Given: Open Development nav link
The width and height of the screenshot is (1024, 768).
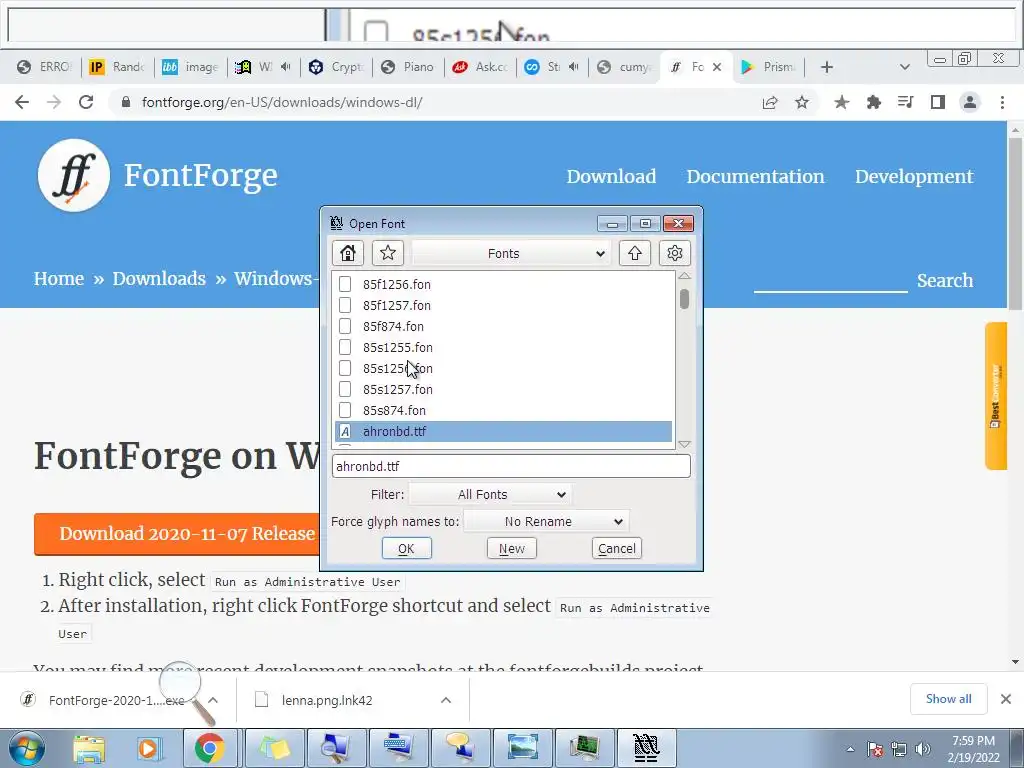Looking at the screenshot, I should (x=914, y=176).
